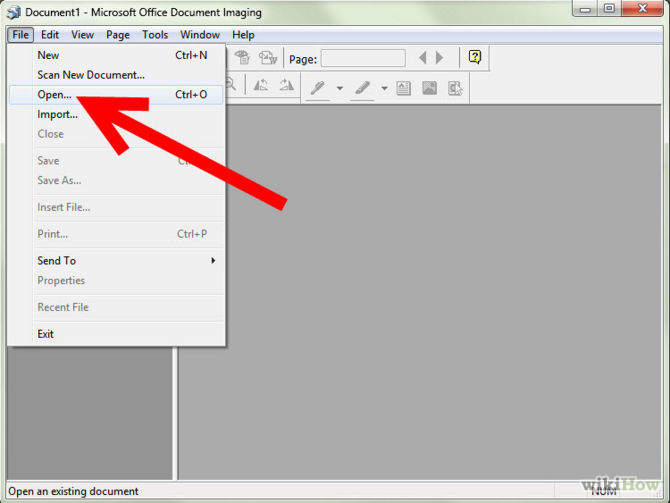Click the Rotate Left toolbar icon
The width and height of the screenshot is (670, 503).
point(261,85)
